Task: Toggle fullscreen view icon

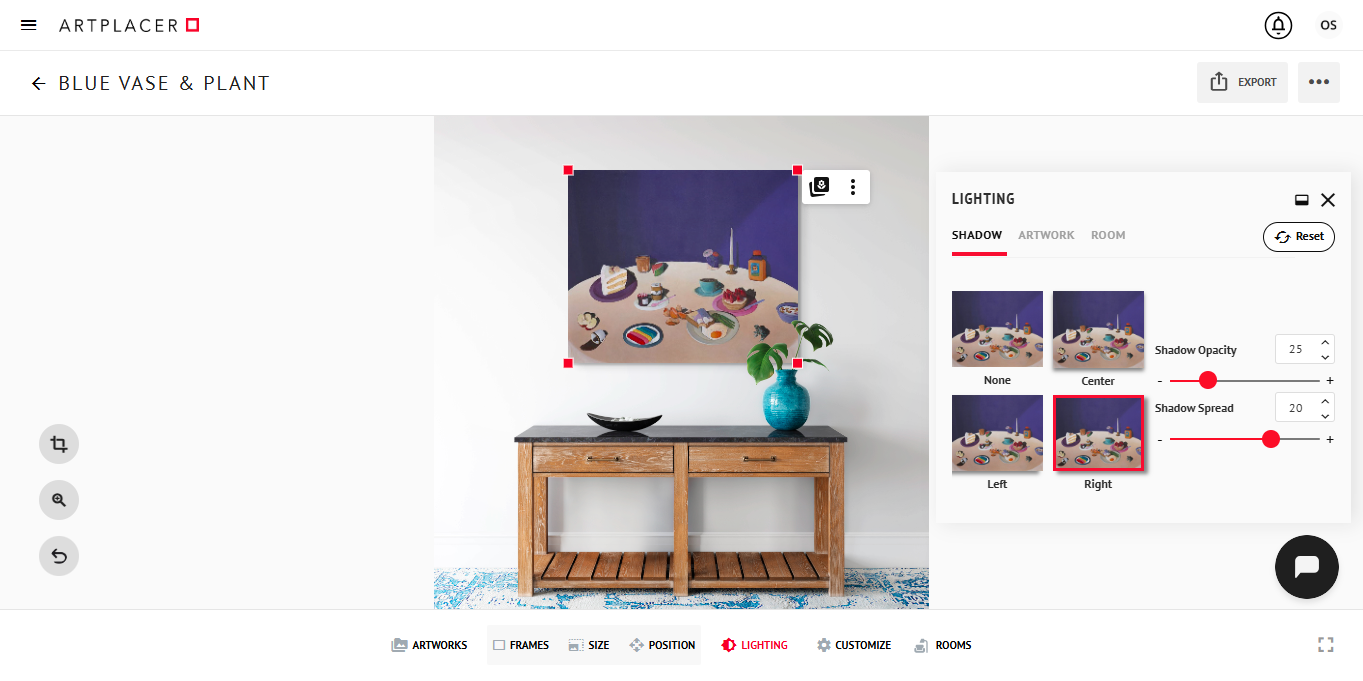Action: point(1326,645)
